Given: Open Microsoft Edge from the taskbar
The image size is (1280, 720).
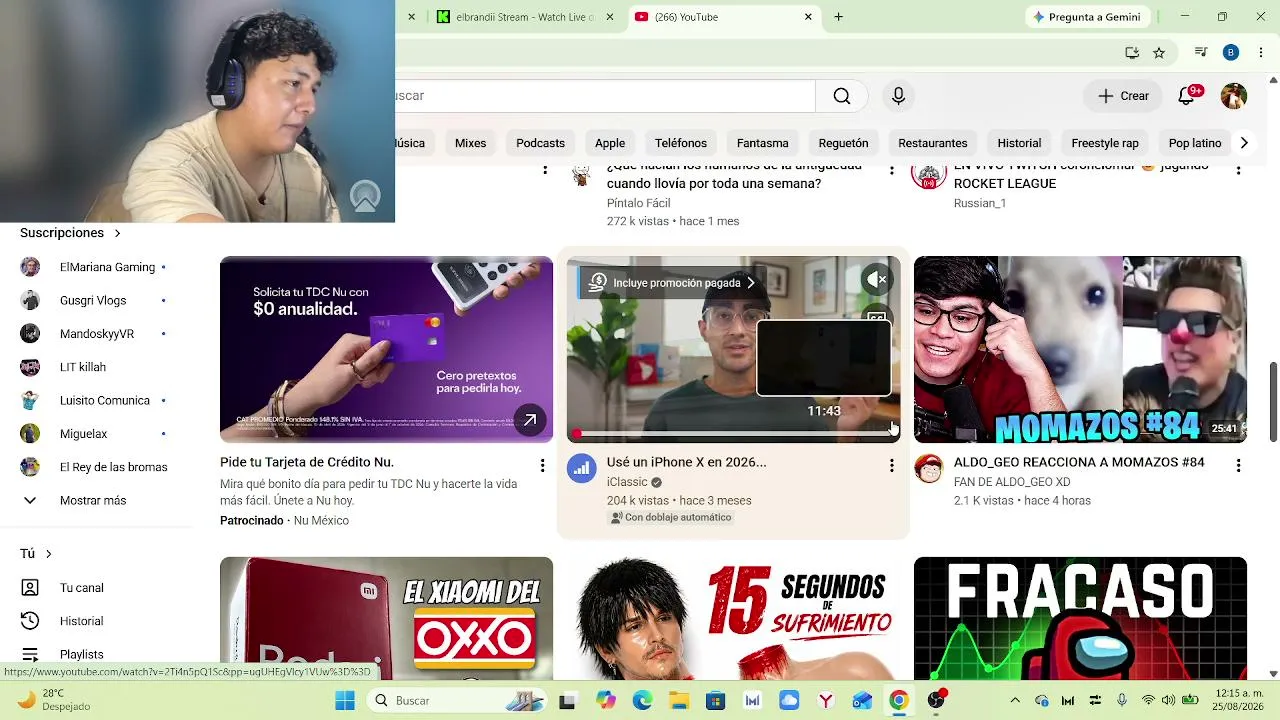Looking at the screenshot, I should click(642, 701).
